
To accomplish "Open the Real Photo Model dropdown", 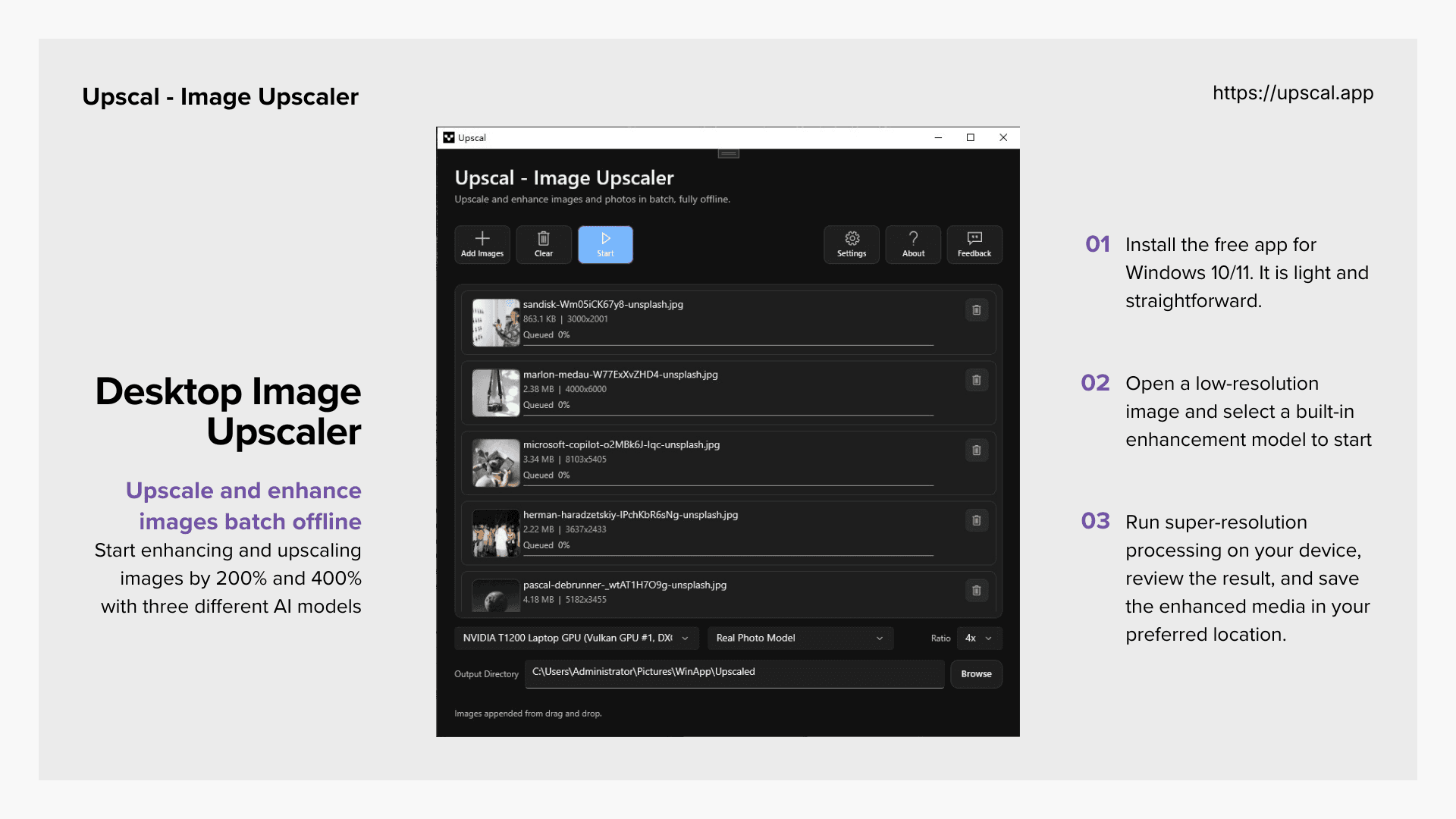I will (800, 638).
